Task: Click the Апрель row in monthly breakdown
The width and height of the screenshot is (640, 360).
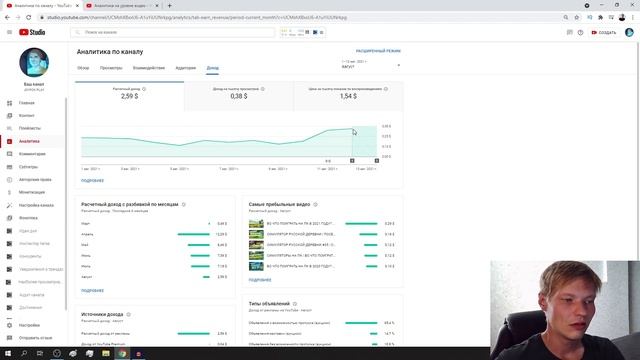Action: pos(154,234)
